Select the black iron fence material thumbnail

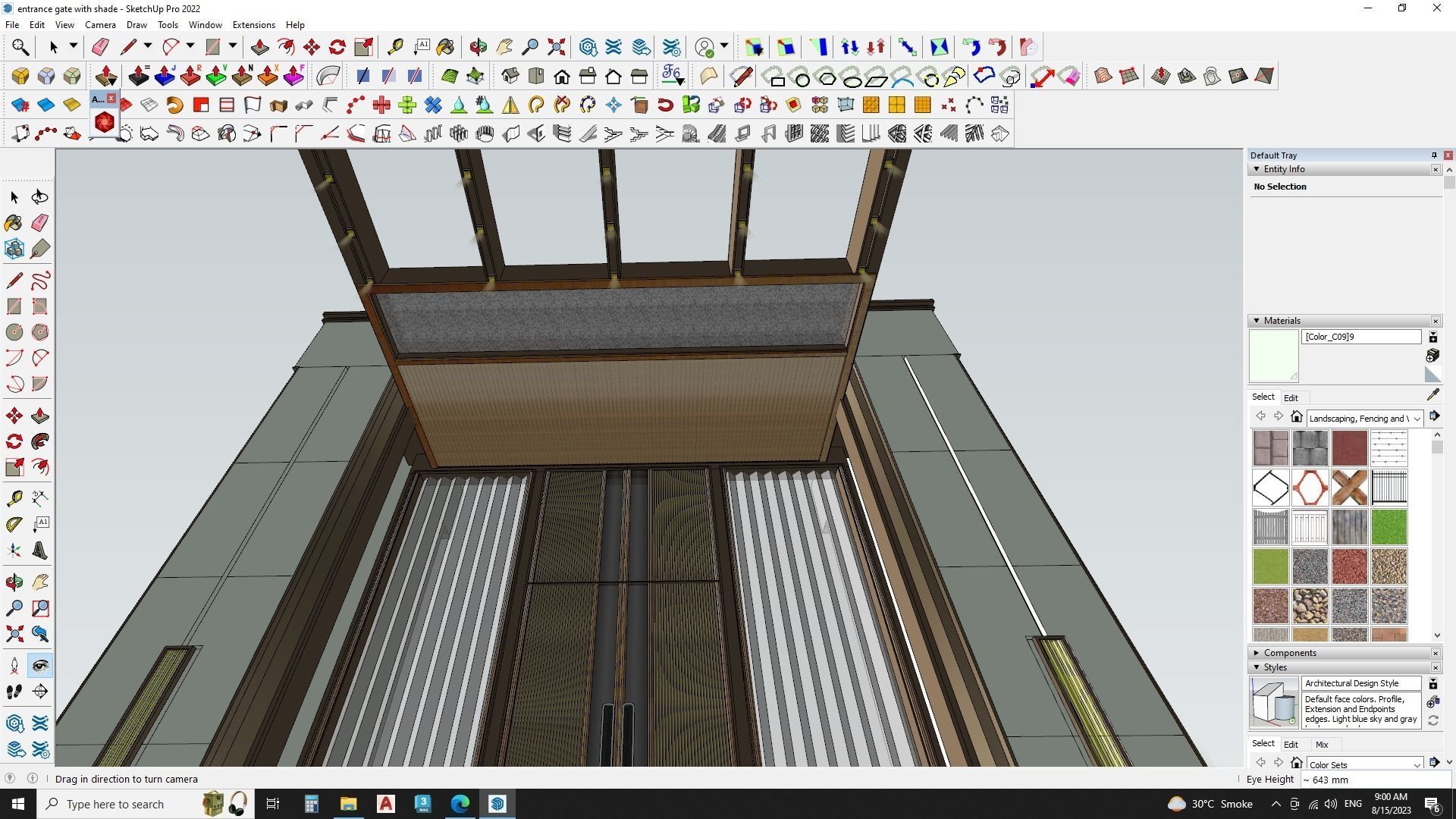[1389, 488]
